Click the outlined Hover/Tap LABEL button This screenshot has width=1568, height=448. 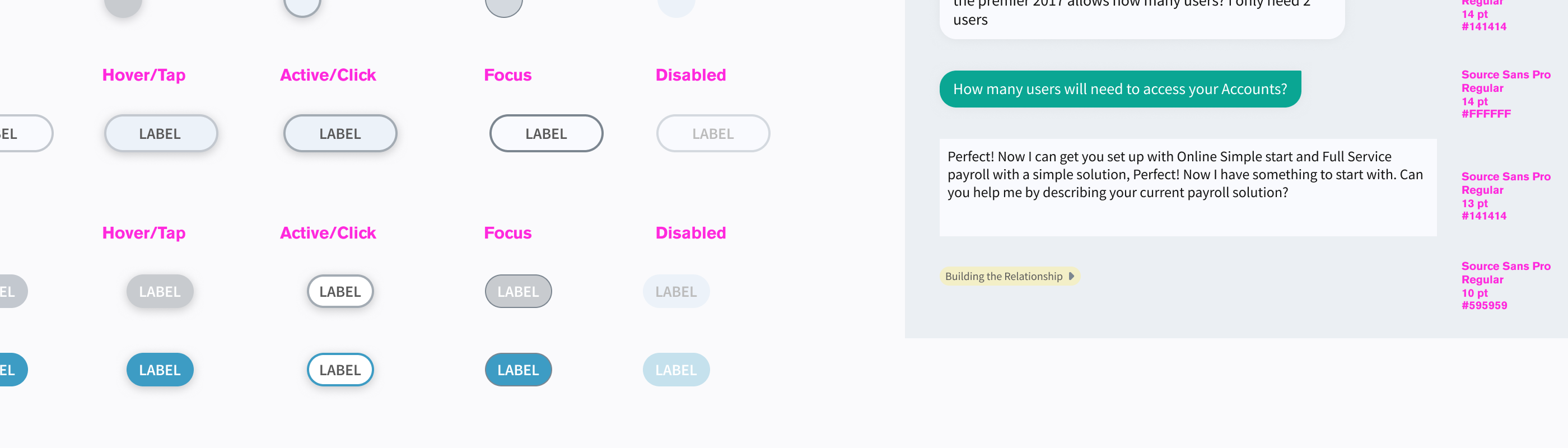(x=161, y=134)
